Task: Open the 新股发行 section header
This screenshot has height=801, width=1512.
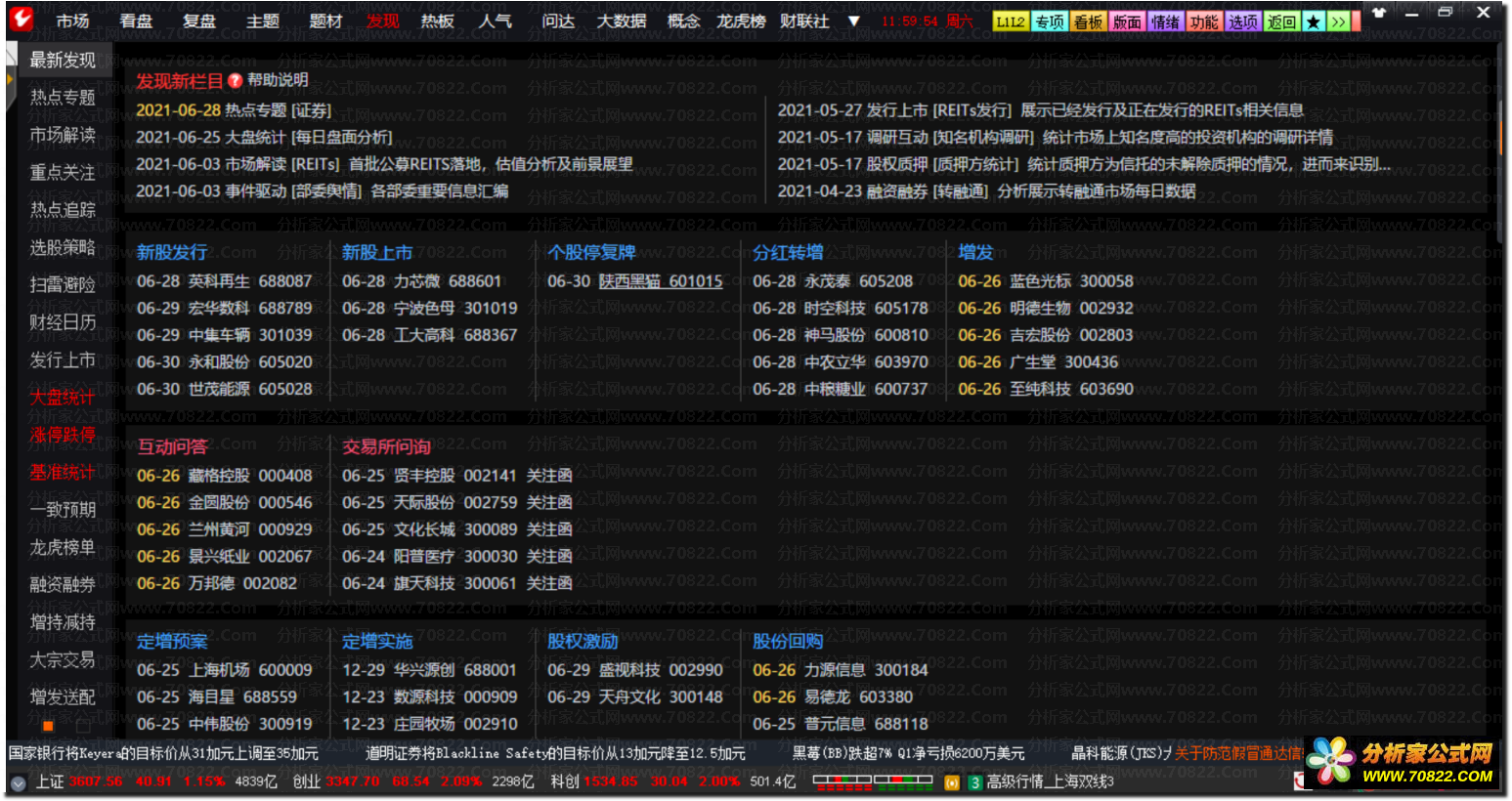Action: (172, 252)
